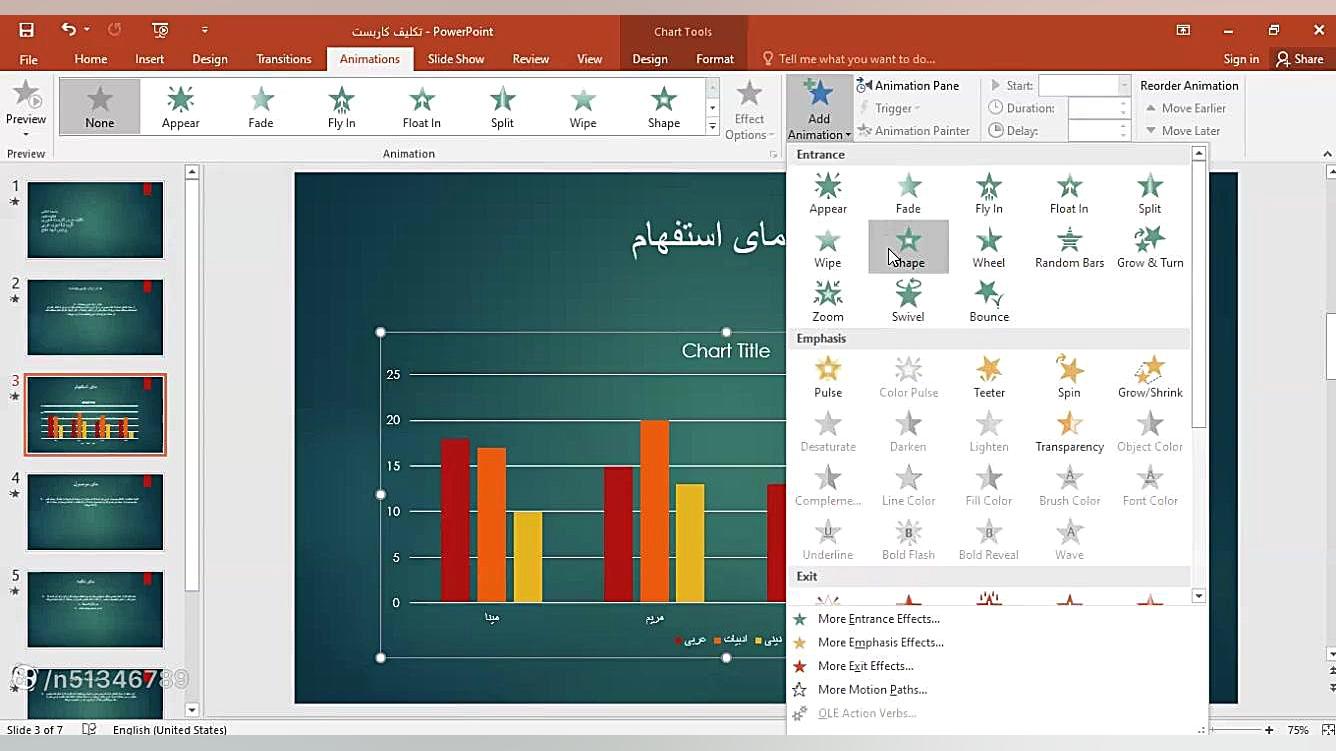Select the Wheel entrance effect
This screenshot has width=1336, height=751.
coord(989,247)
